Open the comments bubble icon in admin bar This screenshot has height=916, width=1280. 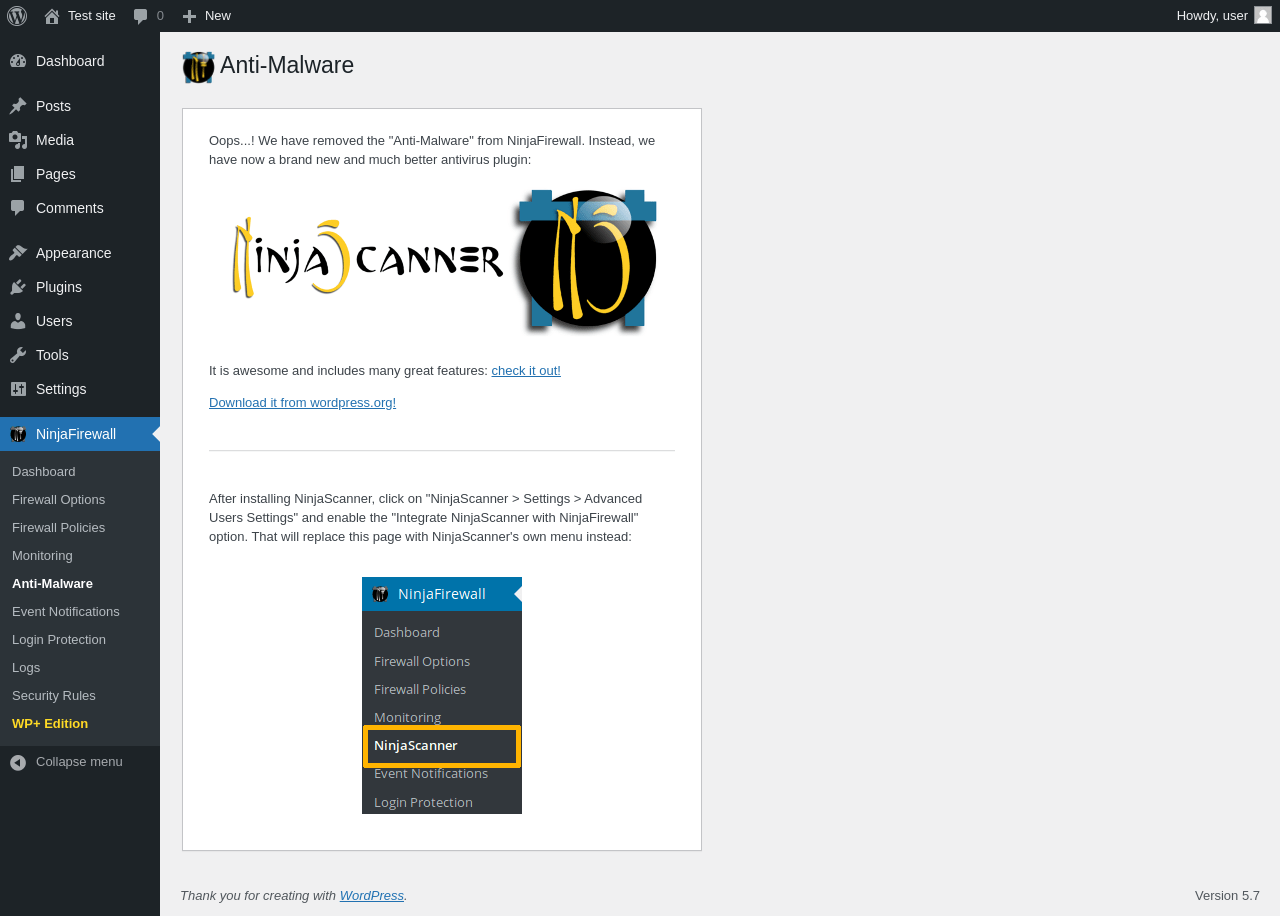tap(141, 16)
